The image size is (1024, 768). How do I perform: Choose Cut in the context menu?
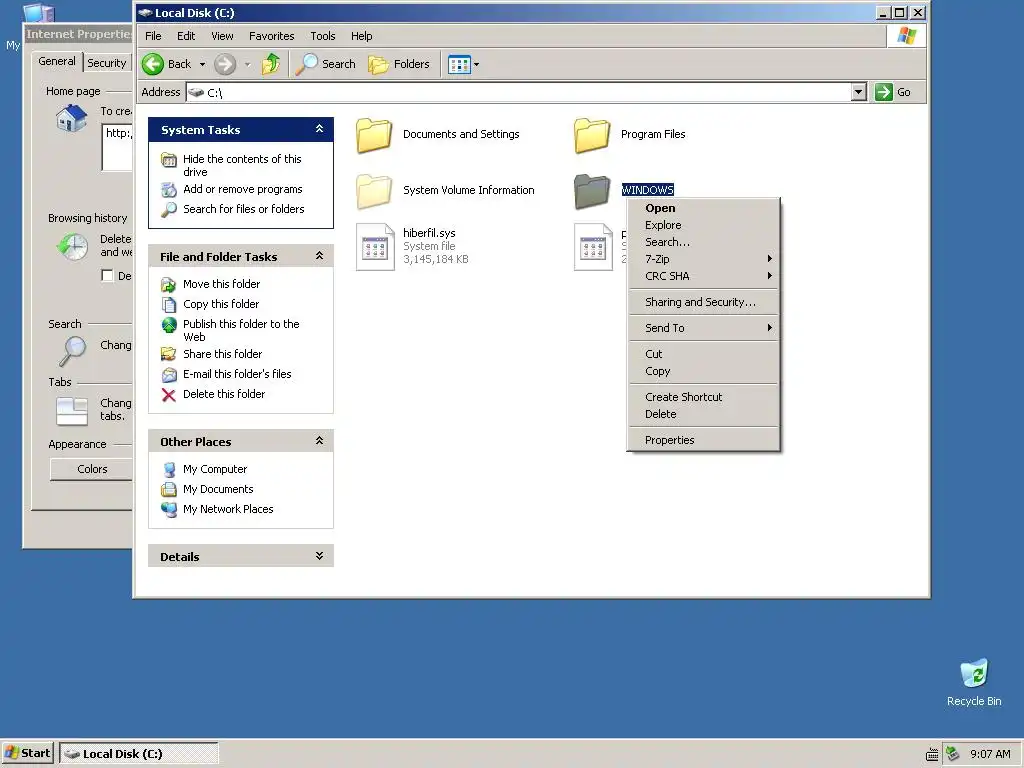pyautogui.click(x=703, y=354)
